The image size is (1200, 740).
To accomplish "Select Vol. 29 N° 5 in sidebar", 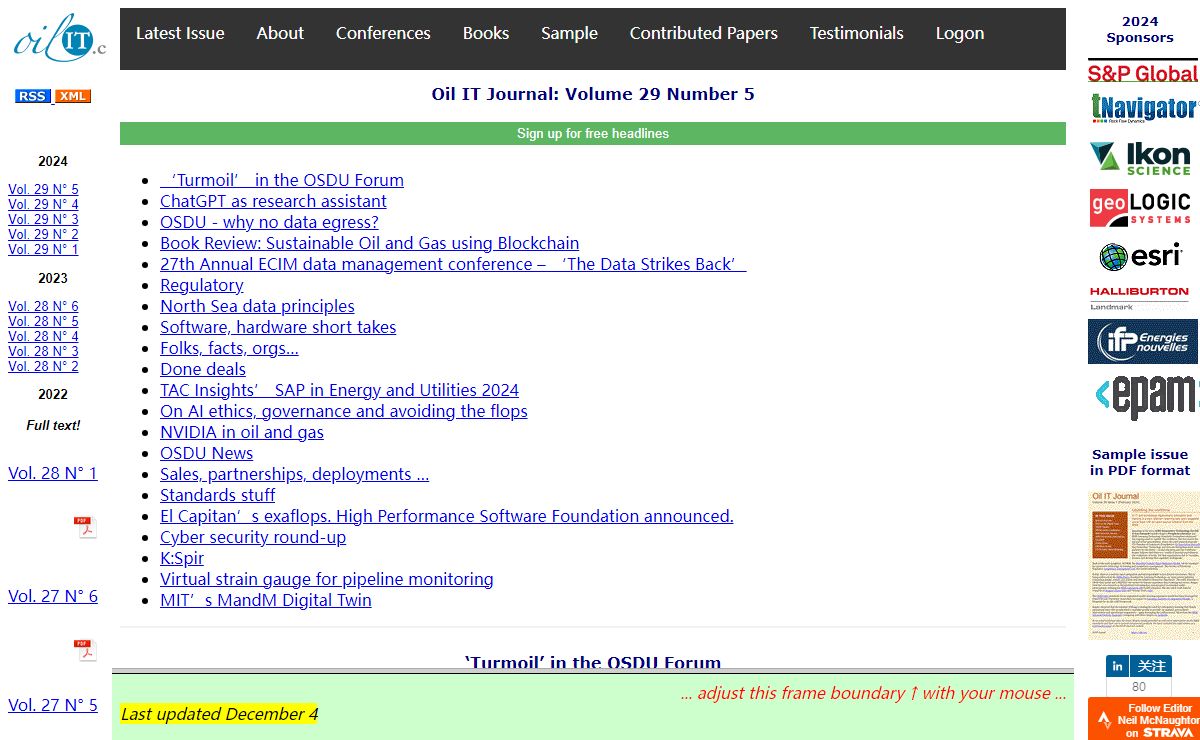I will [x=43, y=189].
